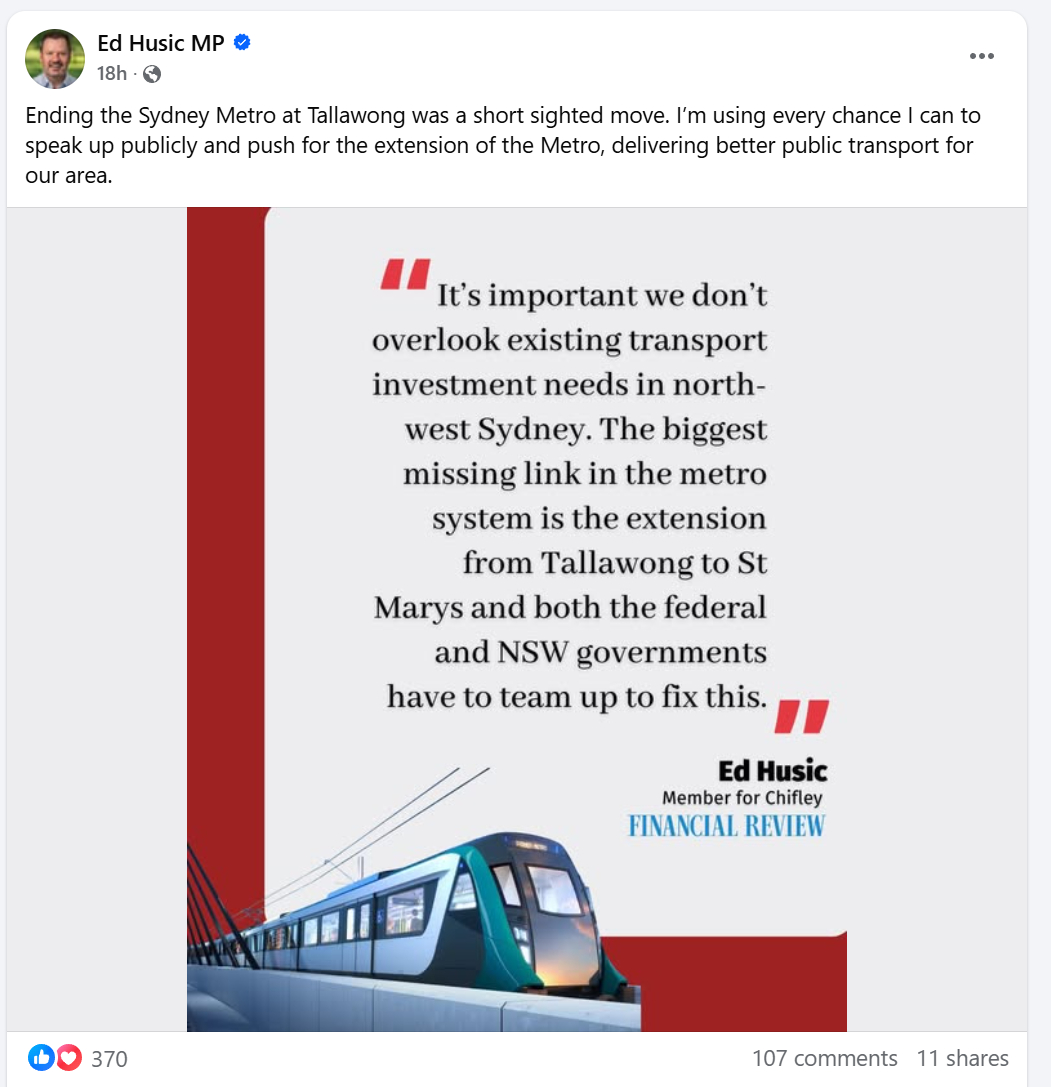Click the blue thumbs-up Like reaction icon
1051x1087 pixels.
[x=41, y=1058]
